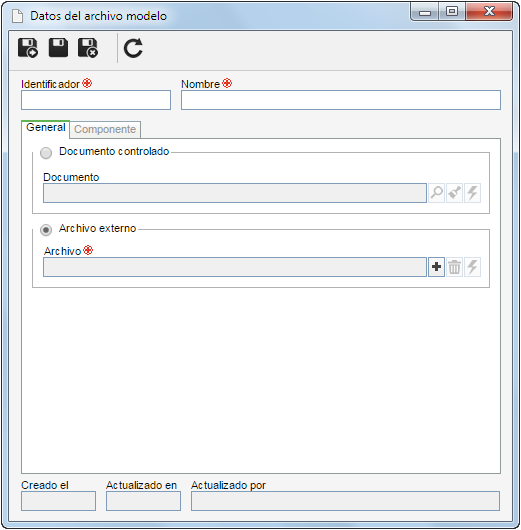This screenshot has height=530, width=521.
Task: Click the lightning icon beside Documento field
Action: tap(472, 193)
